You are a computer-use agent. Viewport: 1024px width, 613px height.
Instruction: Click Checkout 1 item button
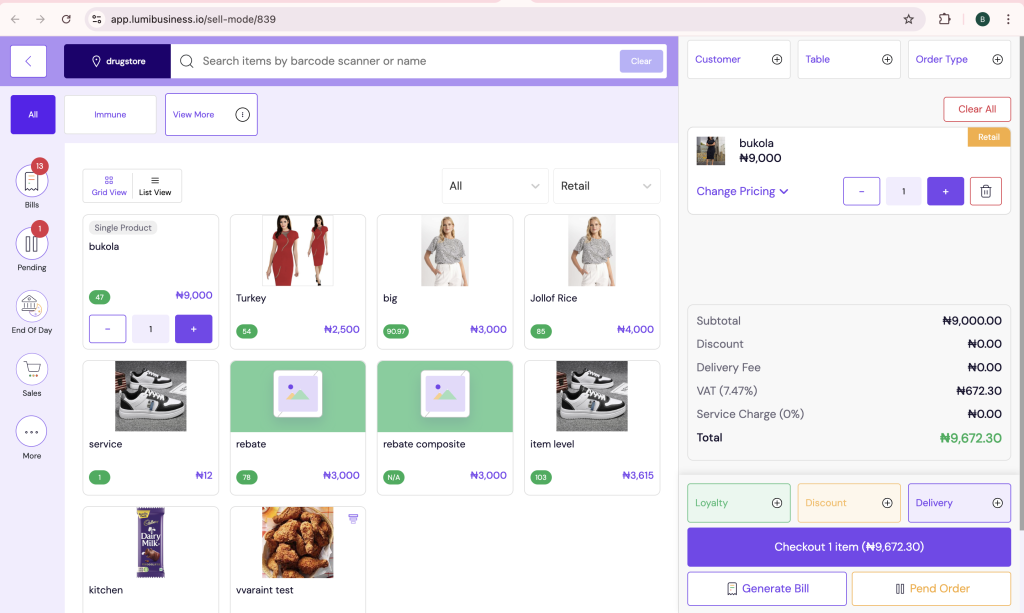coord(848,547)
